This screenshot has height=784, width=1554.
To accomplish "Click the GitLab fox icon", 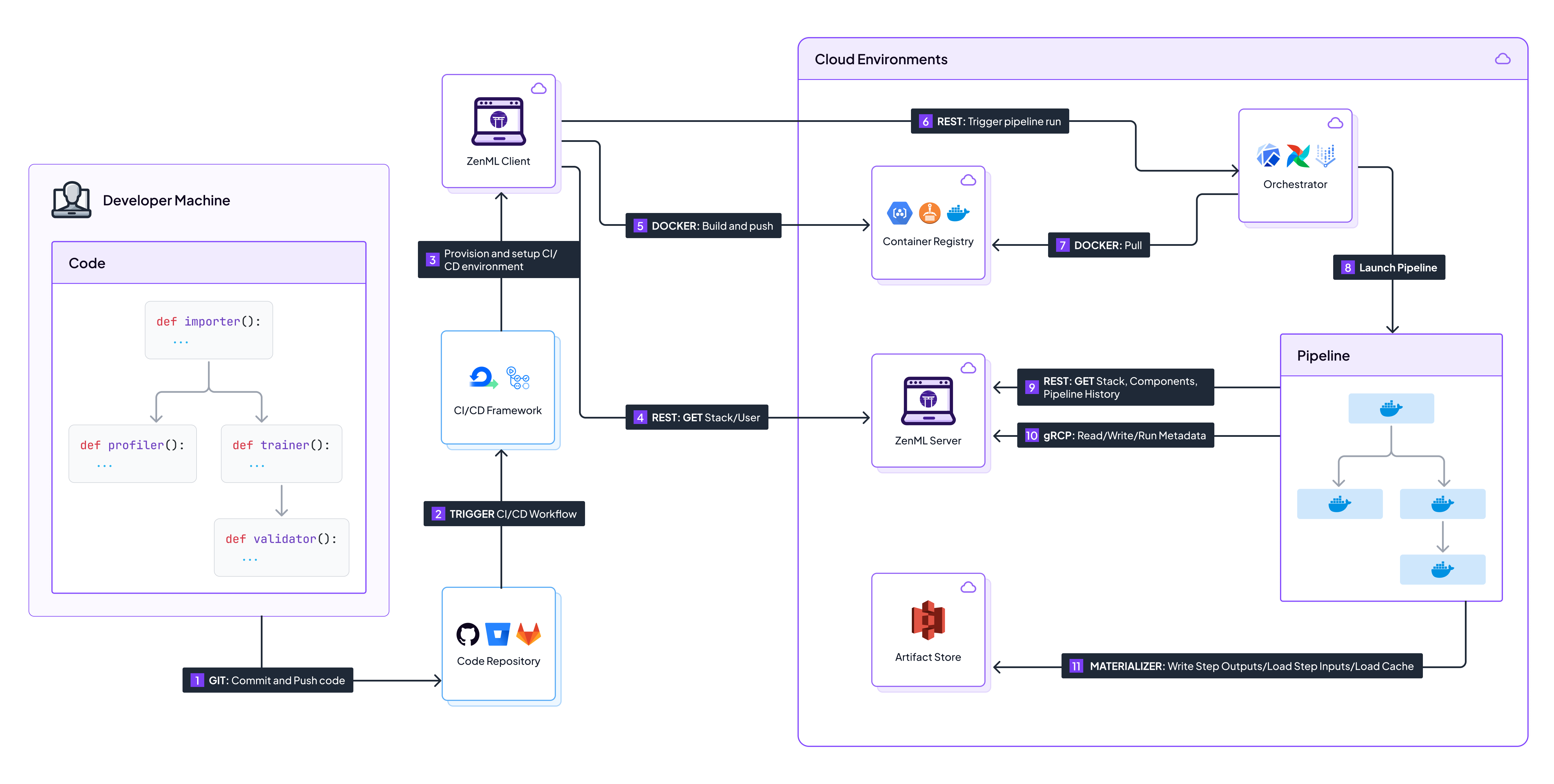I will point(528,634).
